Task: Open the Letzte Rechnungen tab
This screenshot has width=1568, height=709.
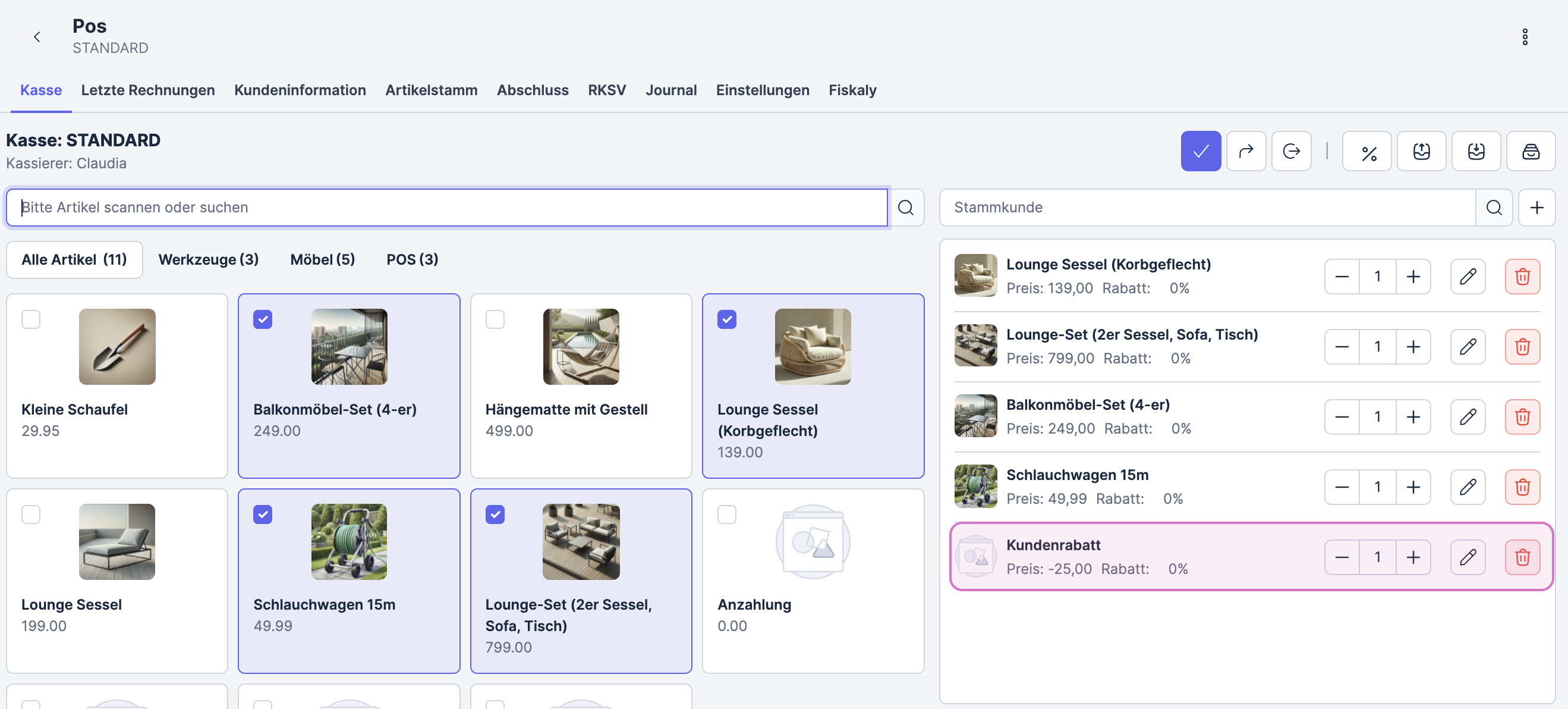Action: coord(148,90)
